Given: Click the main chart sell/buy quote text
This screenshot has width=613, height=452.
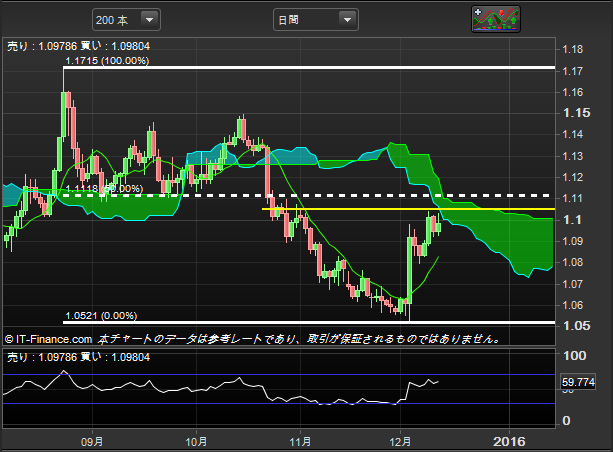Looking at the screenshot, I should coord(79,46).
